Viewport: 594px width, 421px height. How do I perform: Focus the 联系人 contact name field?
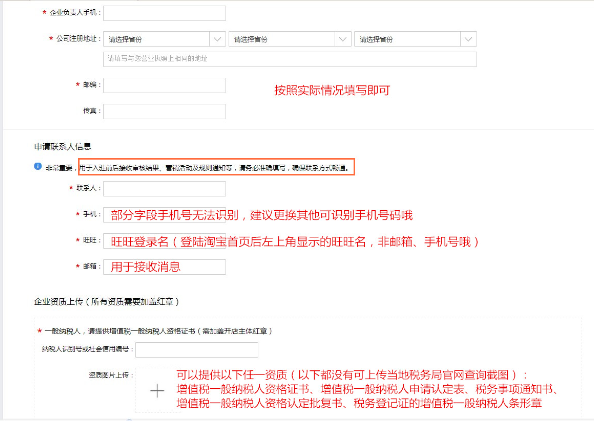pos(164,189)
